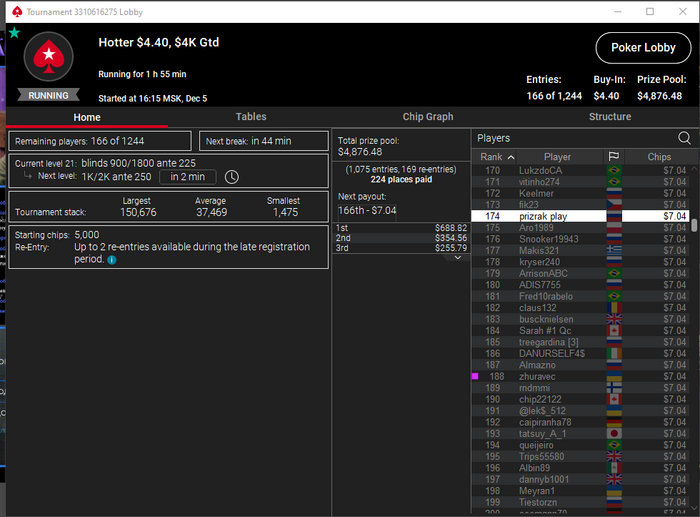
Task: Toggle Rank column sort order arrow
Action: (x=511, y=157)
